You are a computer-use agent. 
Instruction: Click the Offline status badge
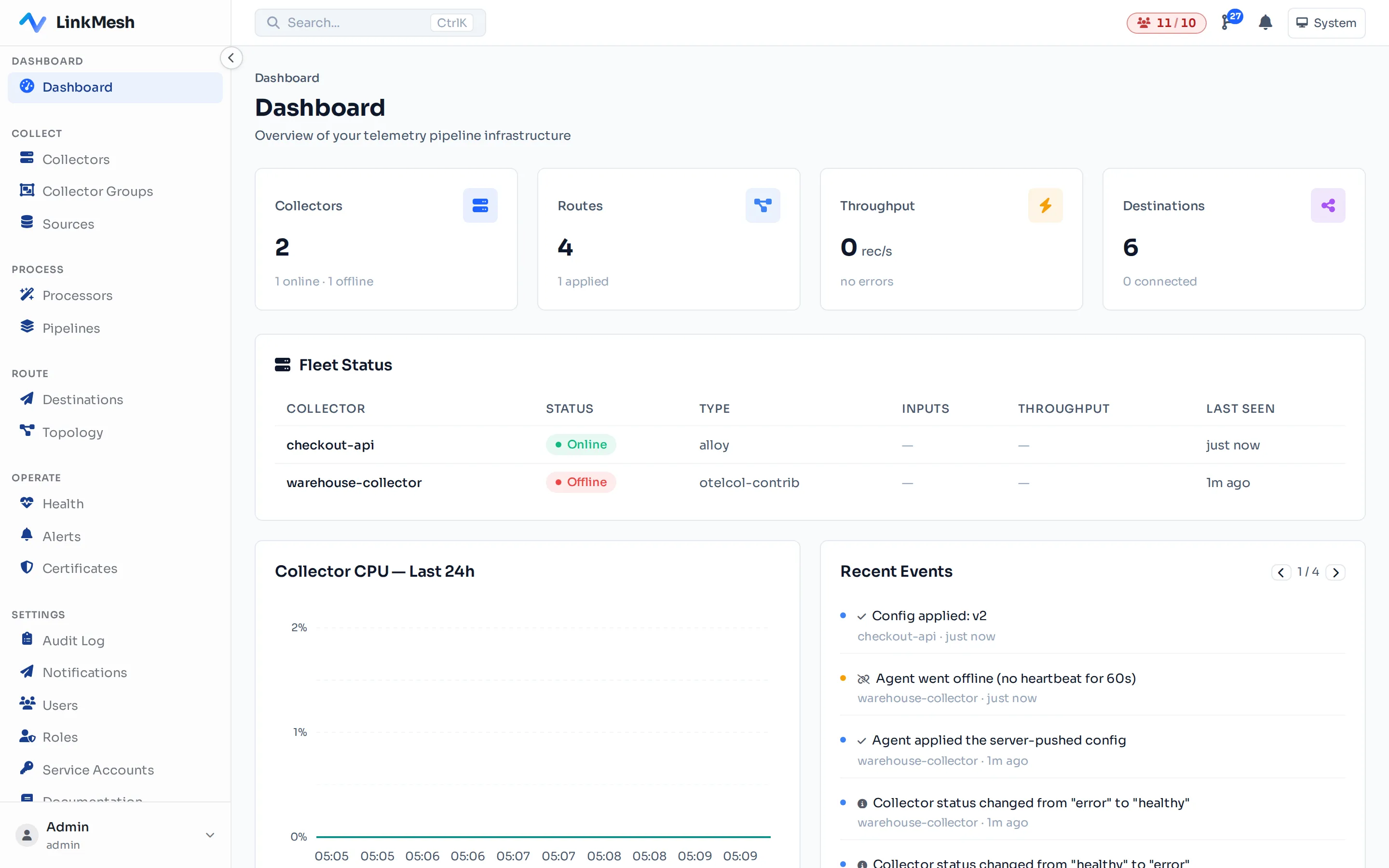point(581,482)
